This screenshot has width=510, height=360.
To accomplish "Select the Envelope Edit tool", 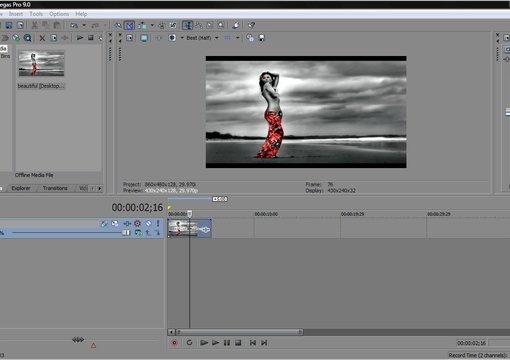I will click(199, 25).
